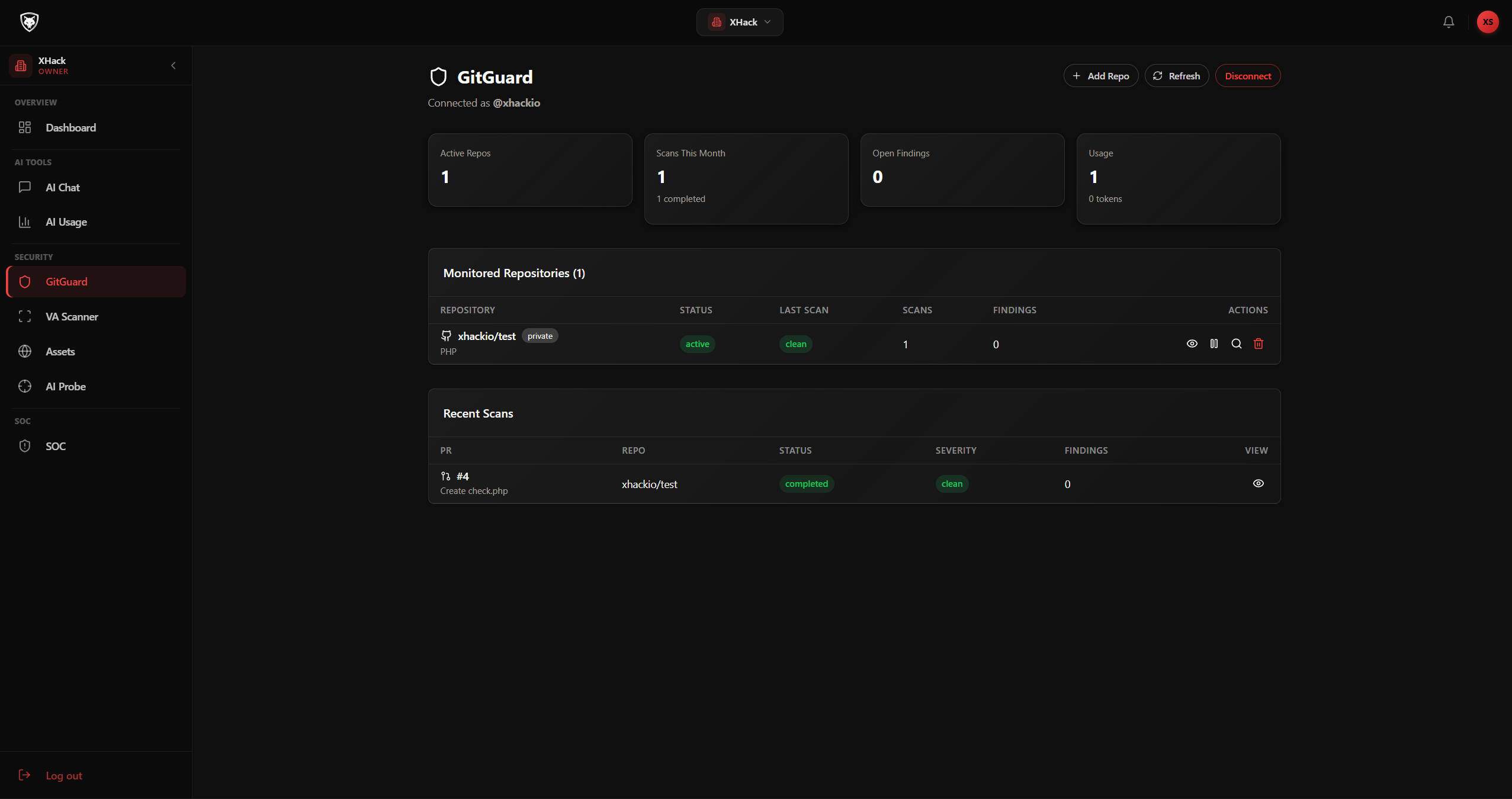Click the Dashboard grid icon
Image resolution: width=1512 pixels, height=799 pixels.
[25, 127]
